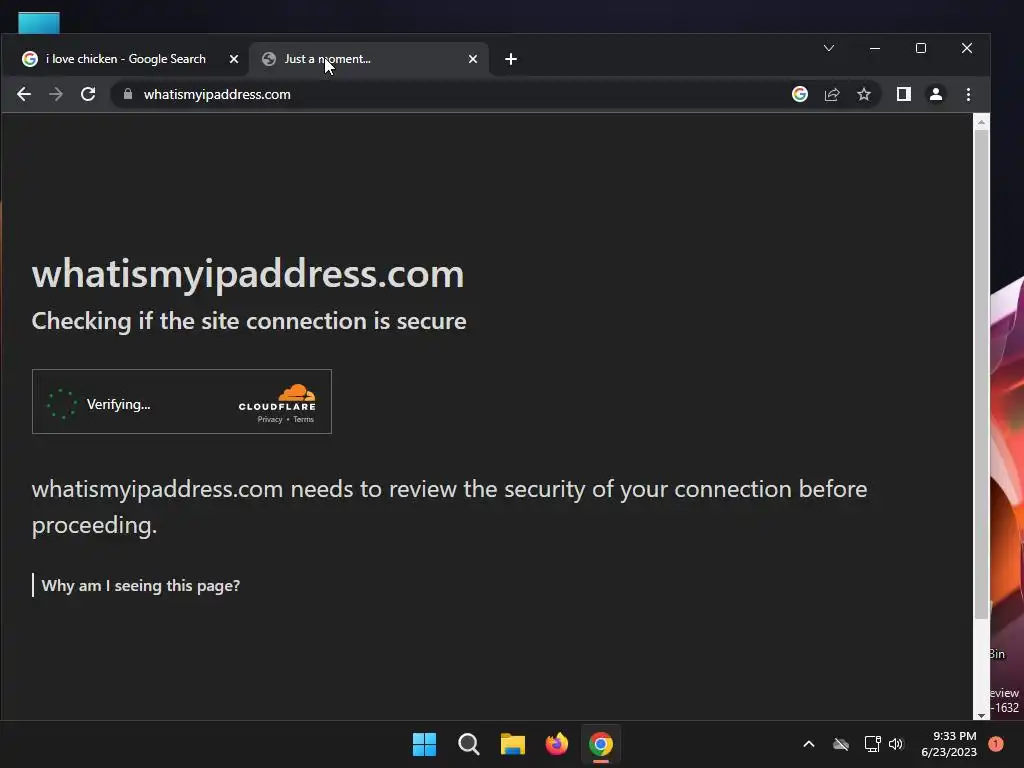Open the notification badge
Screen dimensions: 1024x768
coord(996,744)
